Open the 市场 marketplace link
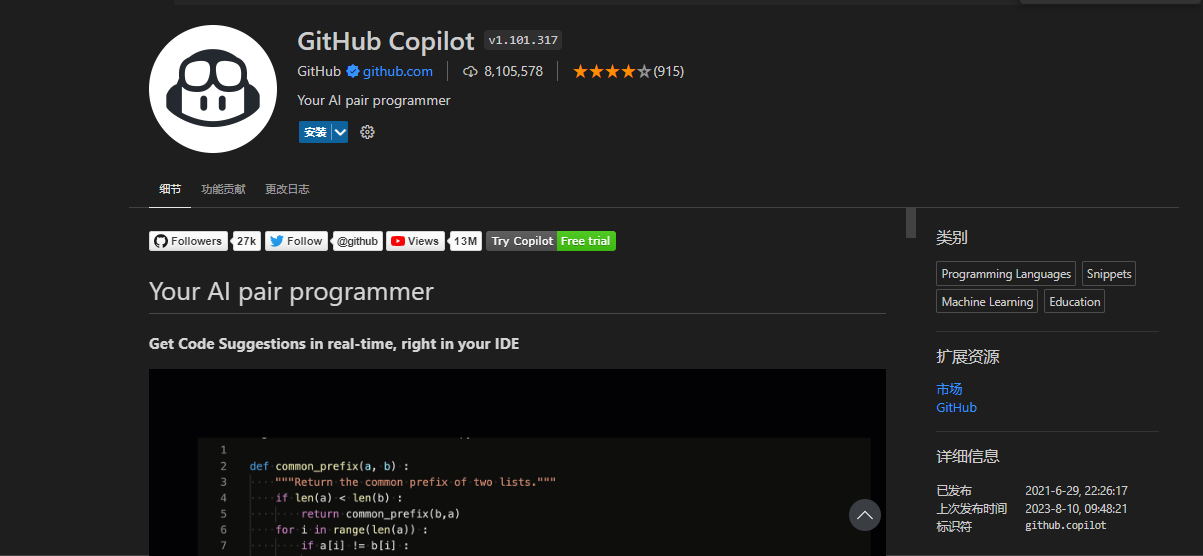1203x556 pixels. 949,389
